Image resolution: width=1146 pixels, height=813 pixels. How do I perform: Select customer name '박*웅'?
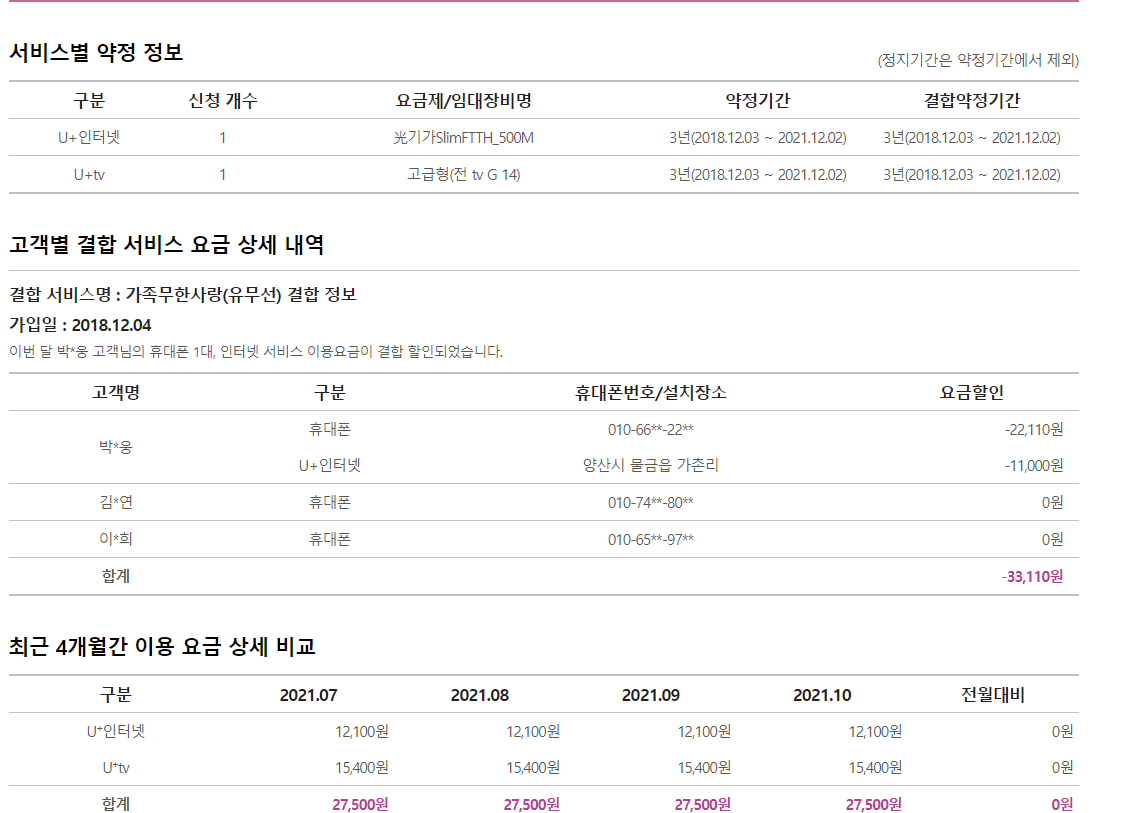[x=115, y=447]
